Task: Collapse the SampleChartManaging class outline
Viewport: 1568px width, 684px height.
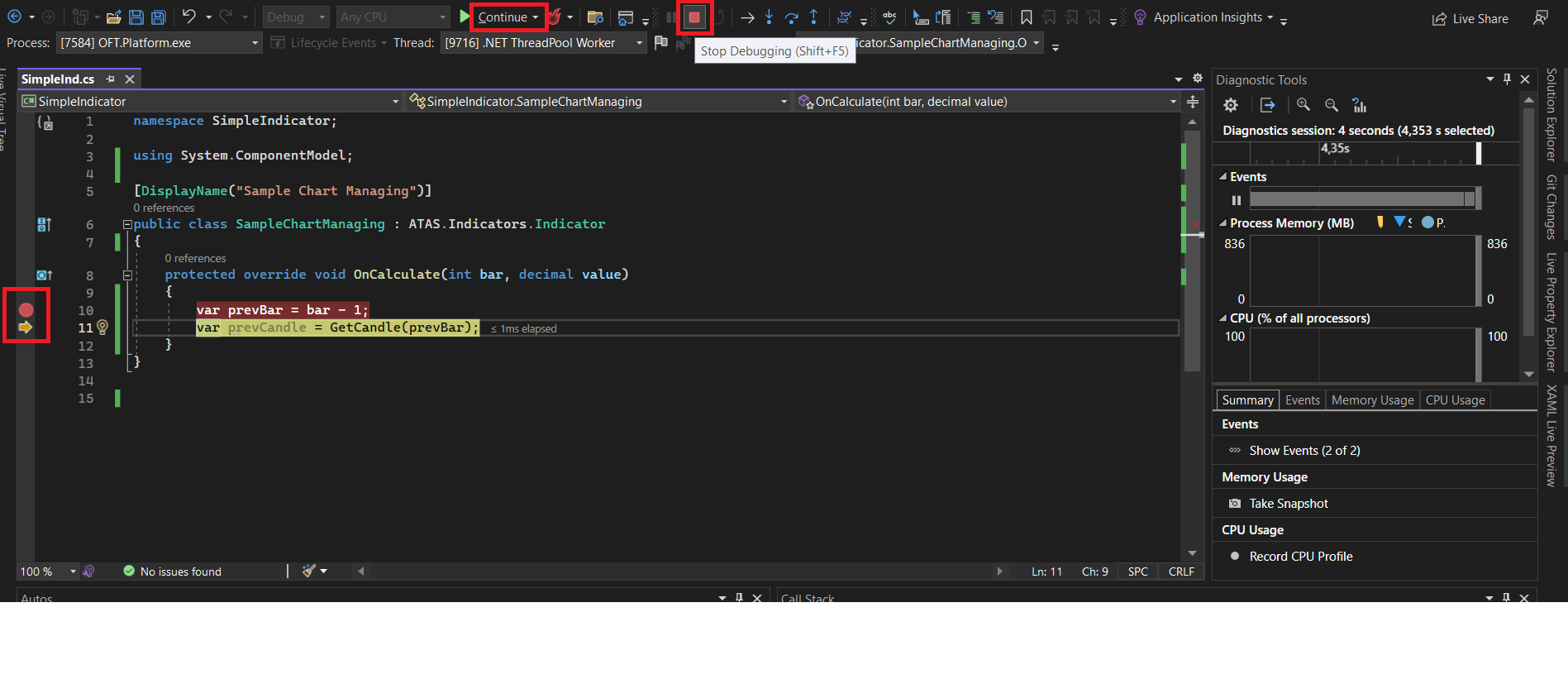Action: coord(127,224)
